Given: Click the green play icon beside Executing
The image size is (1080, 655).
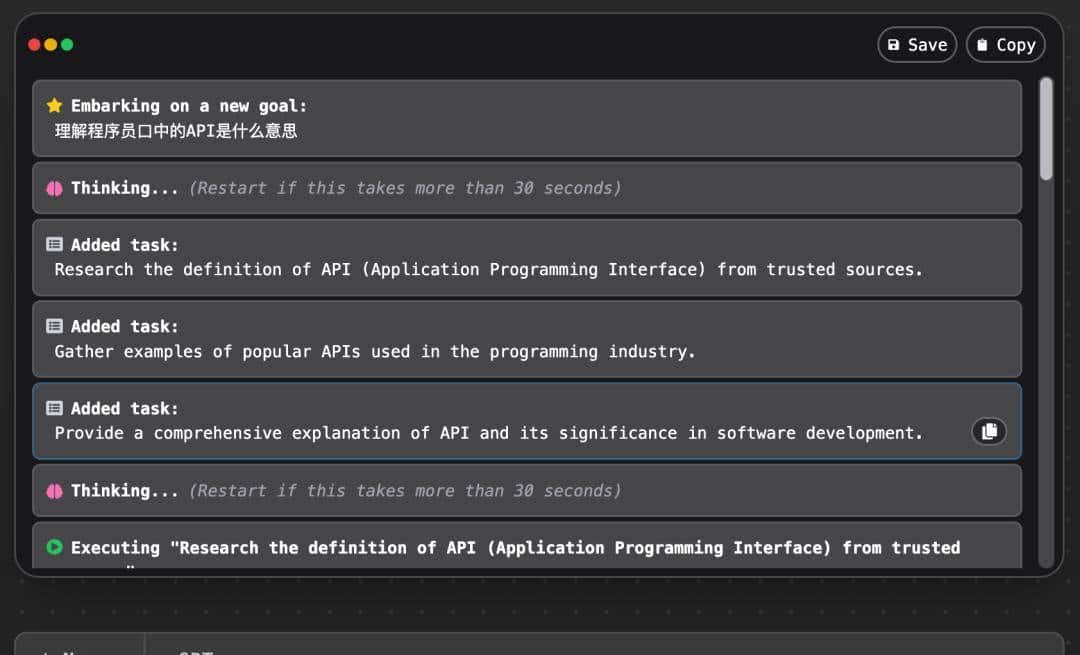Looking at the screenshot, I should [x=55, y=548].
